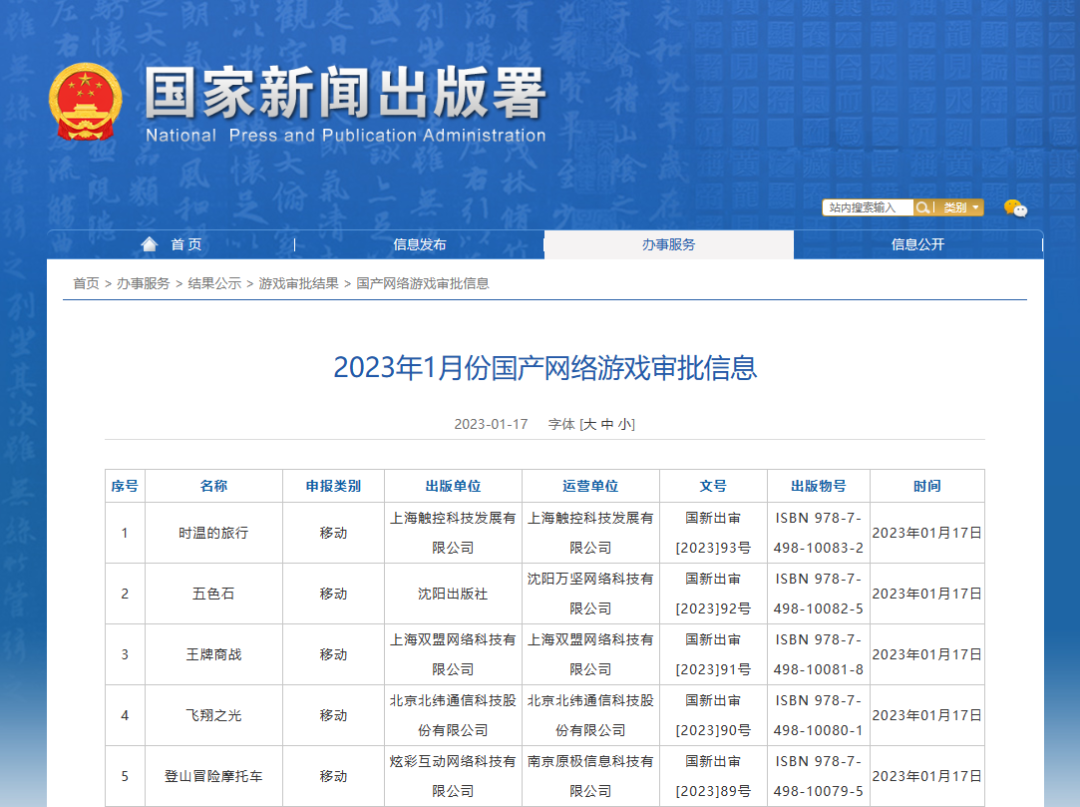Focus the 站内搜索输入 search field
This screenshot has height=807, width=1080.
pos(868,207)
